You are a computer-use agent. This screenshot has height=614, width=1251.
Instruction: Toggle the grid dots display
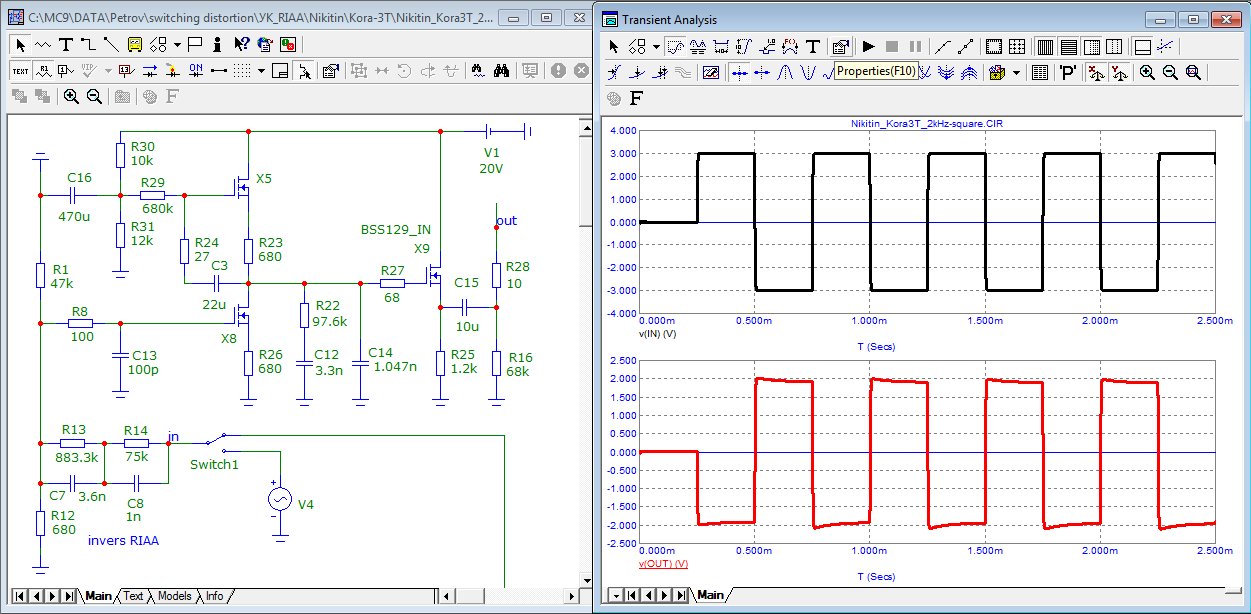click(241, 70)
